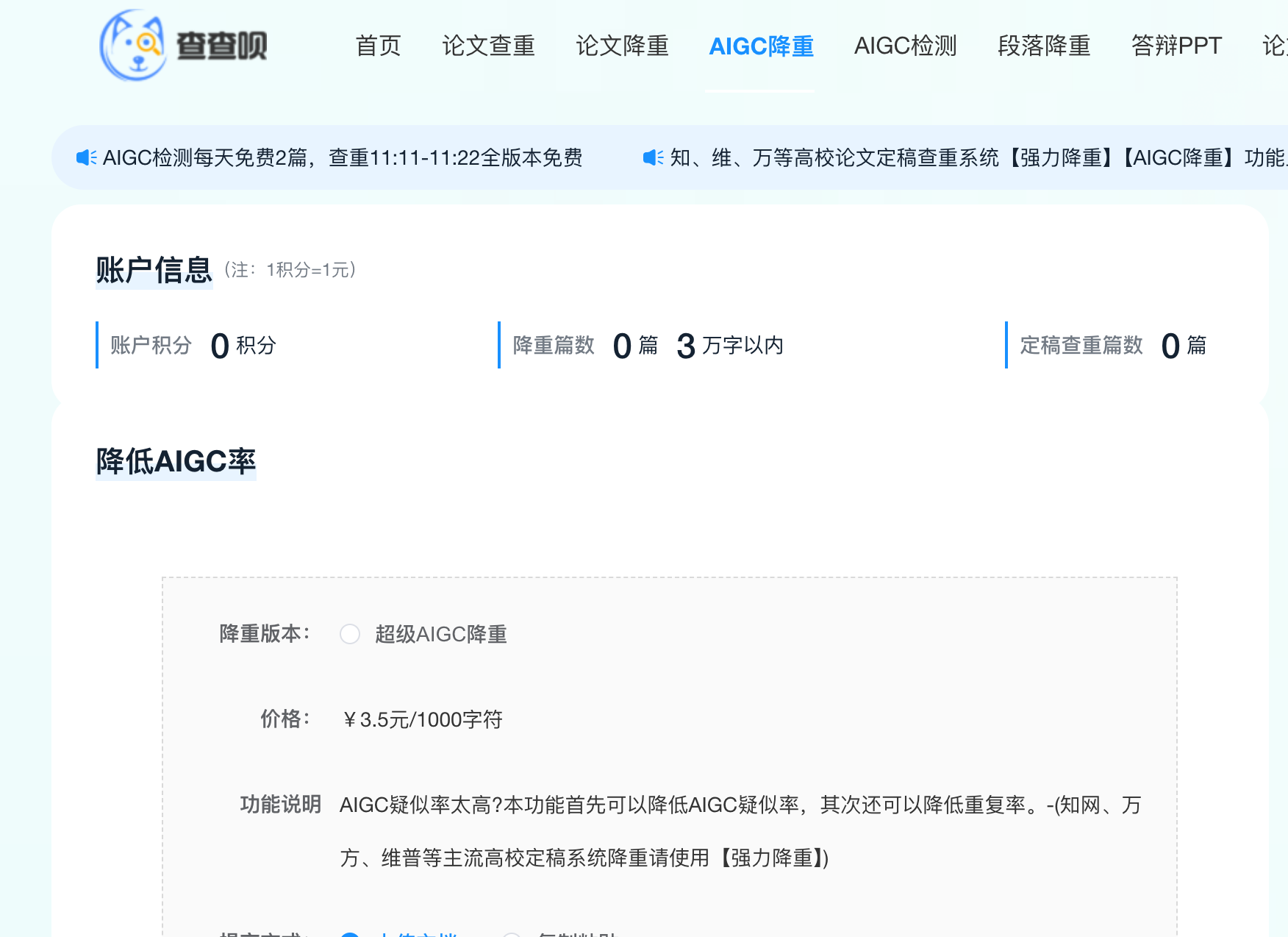Click the 降重版本 label

click(x=265, y=633)
